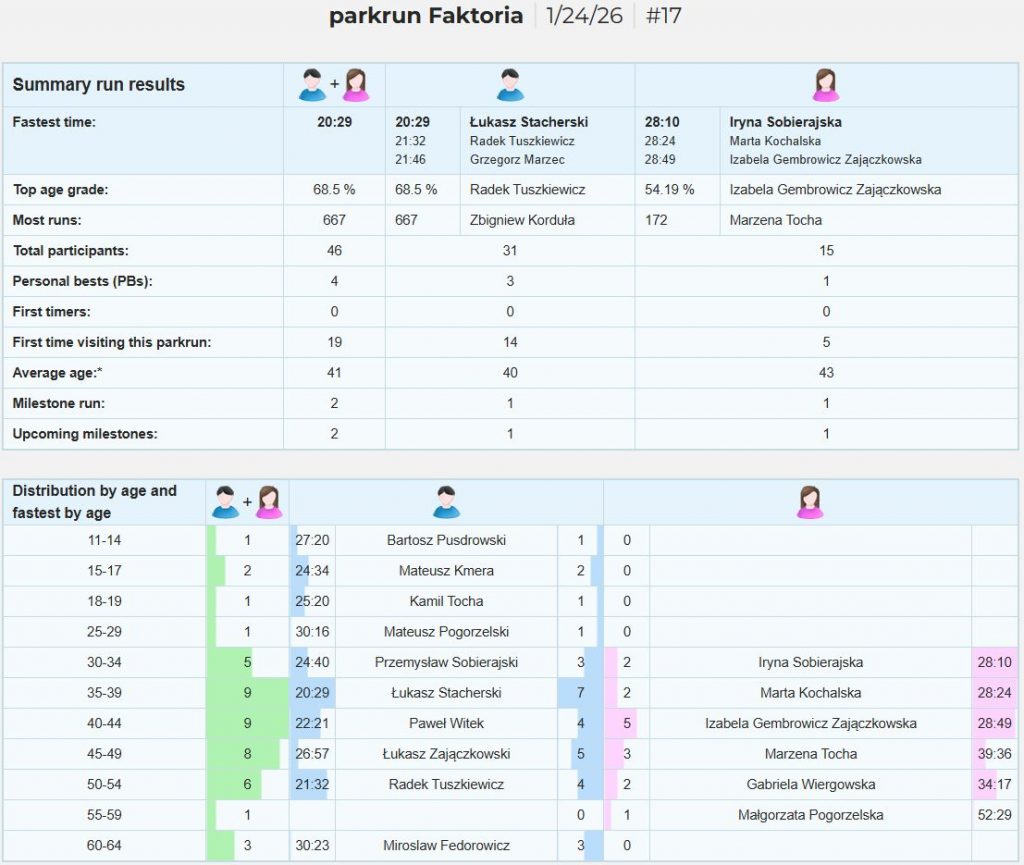Open Iryna Sobierajska in fastest female times
Image resolution: width=1024 pixels, height=865 pixels.
click(785, 122)
